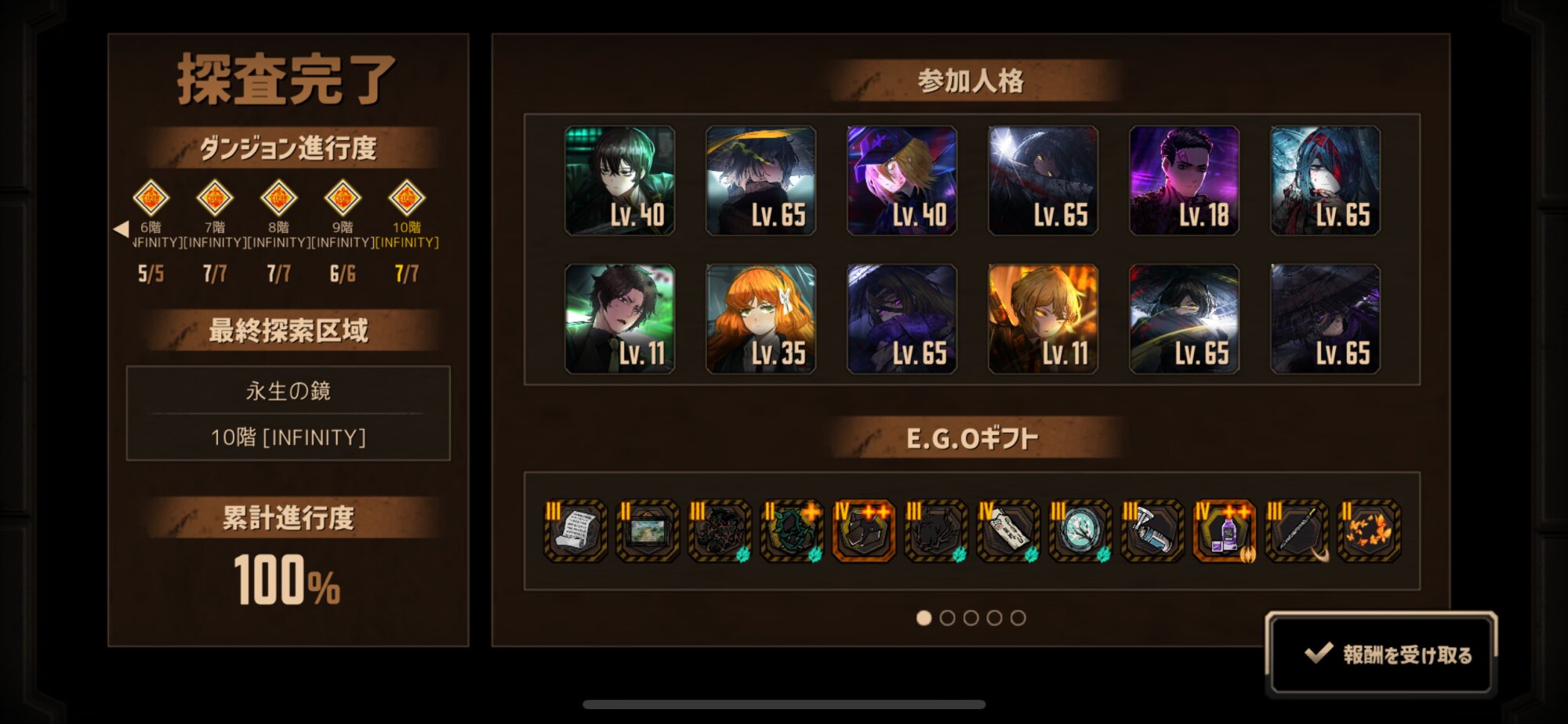This screenshot has height=724, width=1568.
Task: Open pink-cap Lv. 40 character portrait
Action: (902, 181)
